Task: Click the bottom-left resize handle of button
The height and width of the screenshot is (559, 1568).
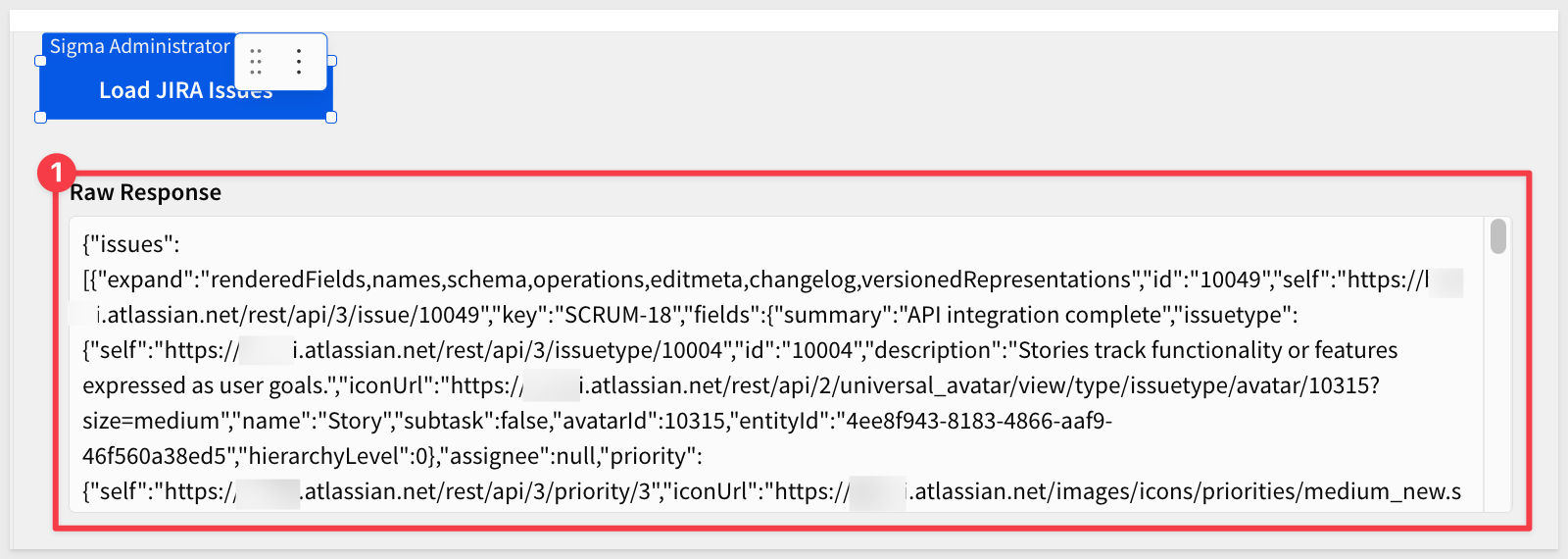Action: coord(40,118)
